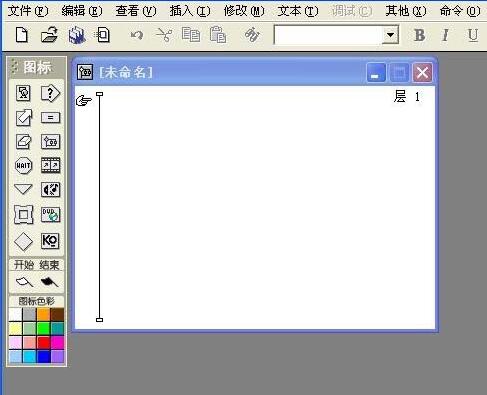Viewport: 487px width, 395px height.
Task: Pick the bright green icon color swatch
Action: pyautogui.click(x=43, y=328)
